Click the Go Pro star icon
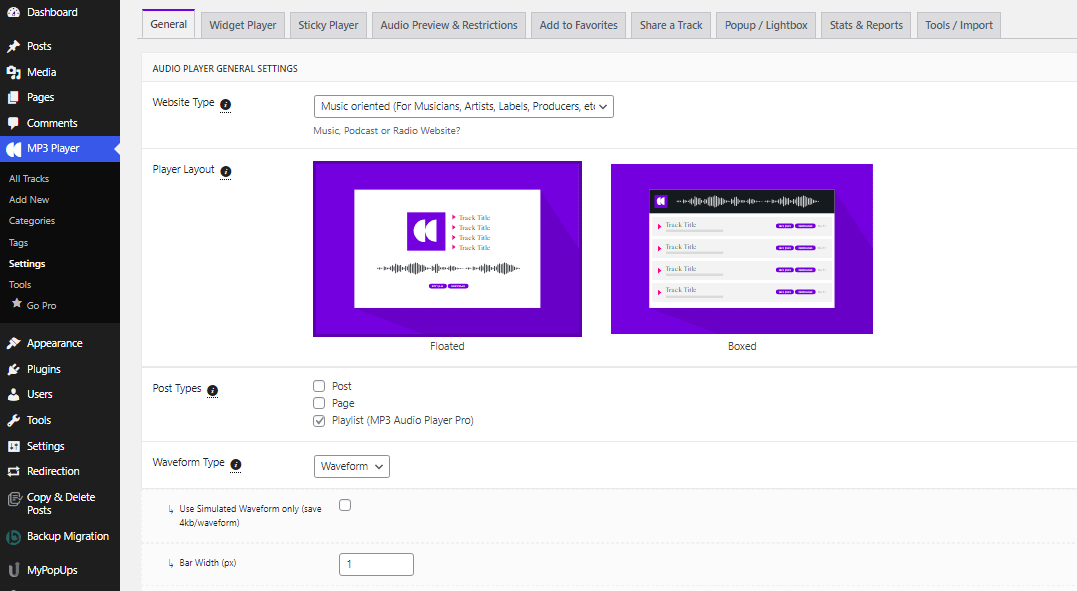Image resolution: width=1077 pixels, height=591 pixels. (x=16, y=304)
